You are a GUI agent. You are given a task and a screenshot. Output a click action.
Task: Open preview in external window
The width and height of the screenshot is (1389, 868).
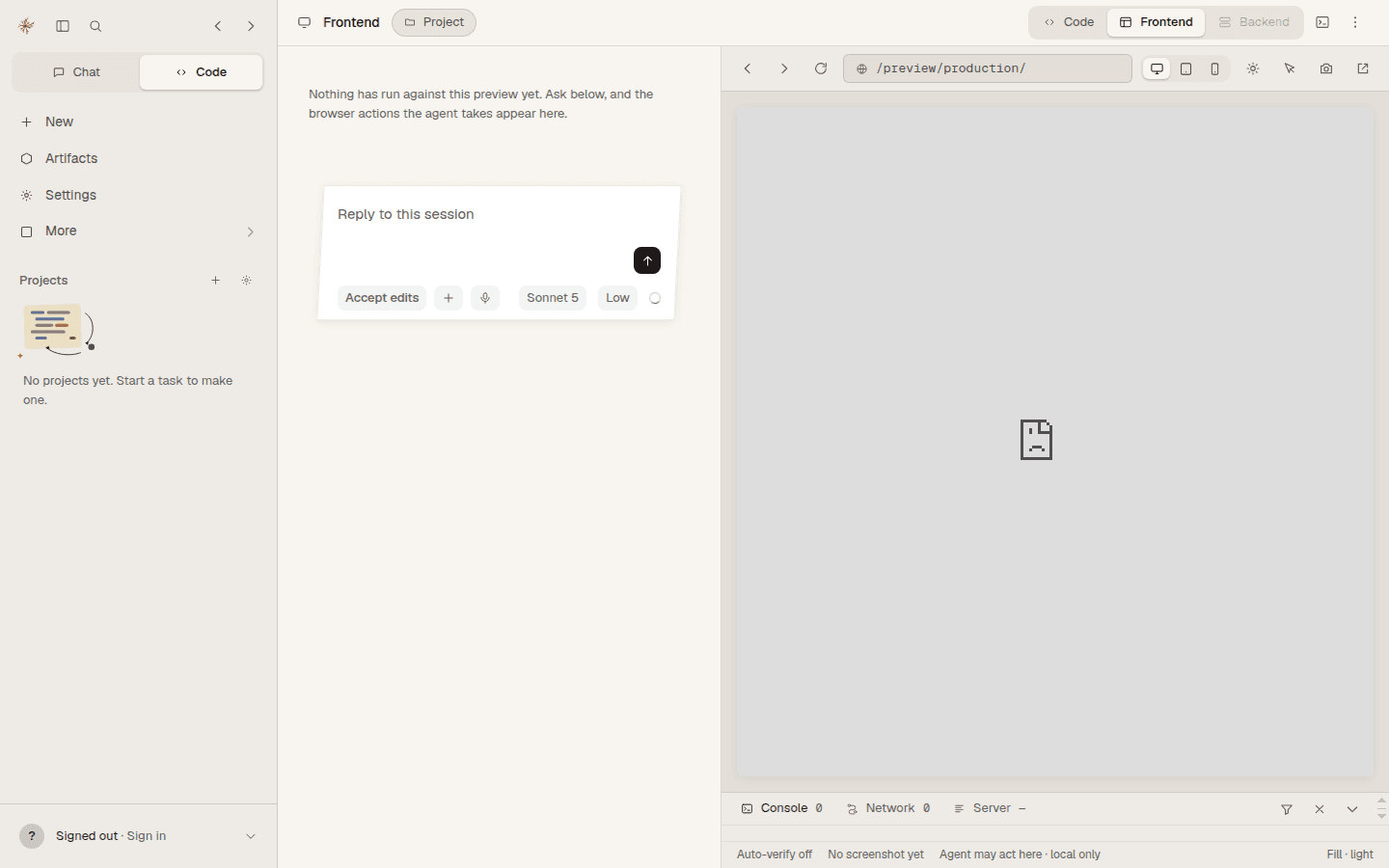[x=1363, y=68]
